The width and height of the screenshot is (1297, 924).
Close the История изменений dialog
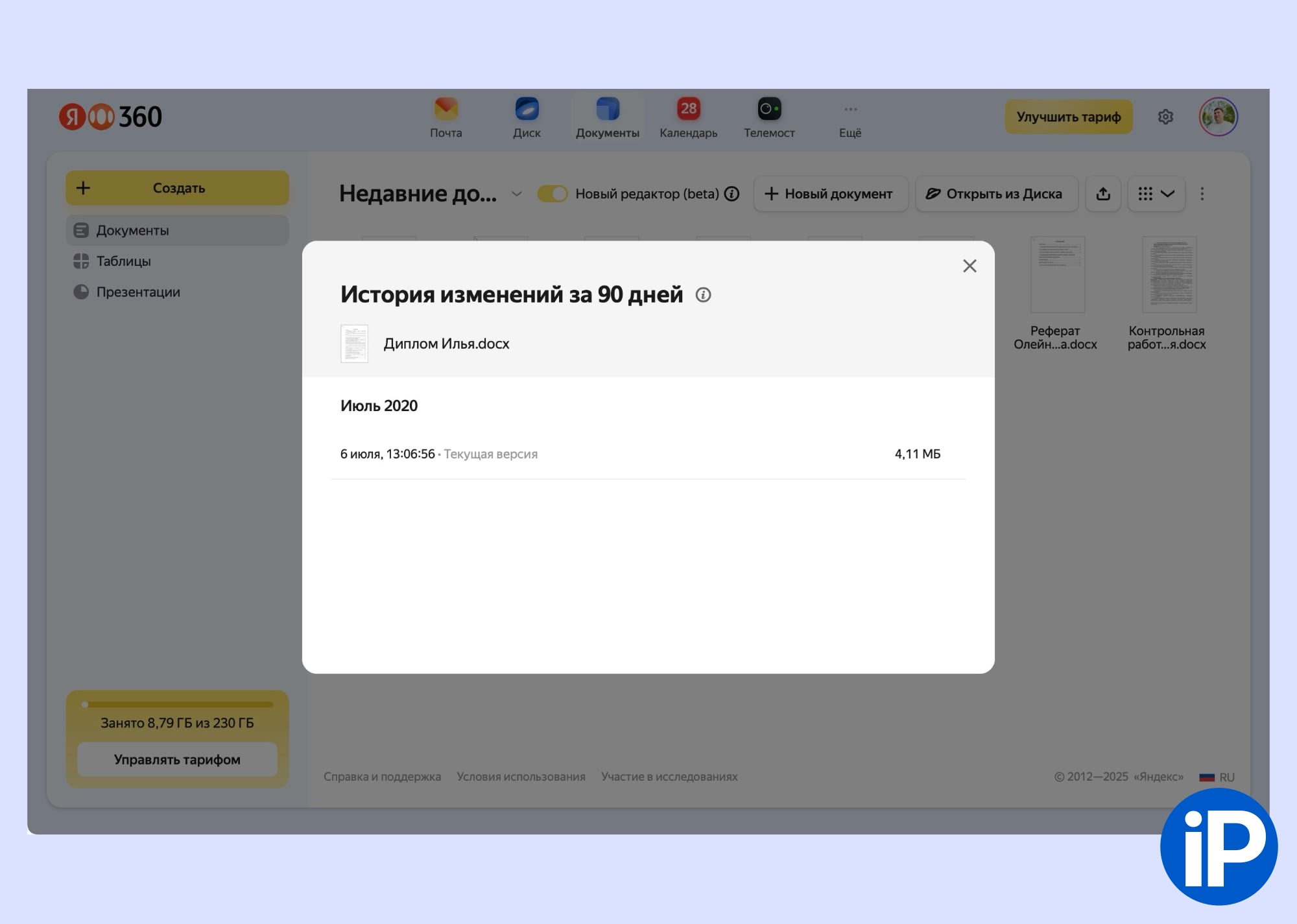click(x=969, y=266)
